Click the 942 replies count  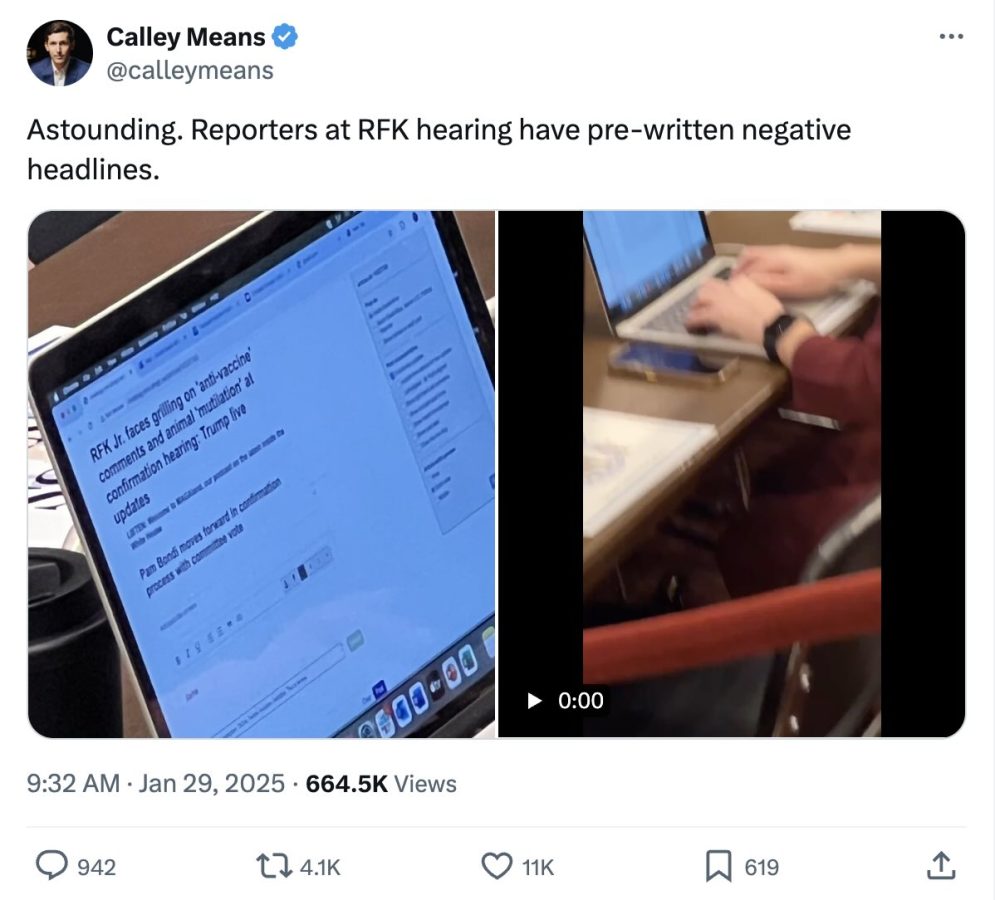tap(96, 867)
